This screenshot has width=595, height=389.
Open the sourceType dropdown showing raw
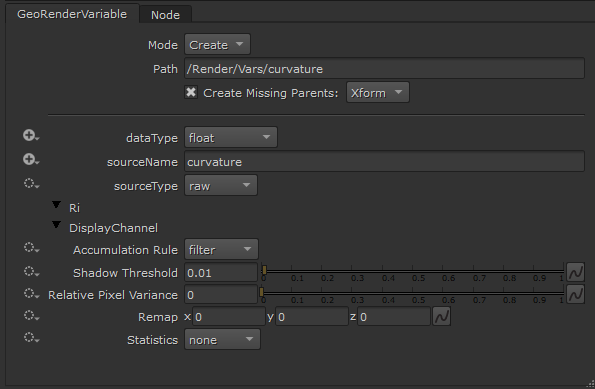pos(221,186)
